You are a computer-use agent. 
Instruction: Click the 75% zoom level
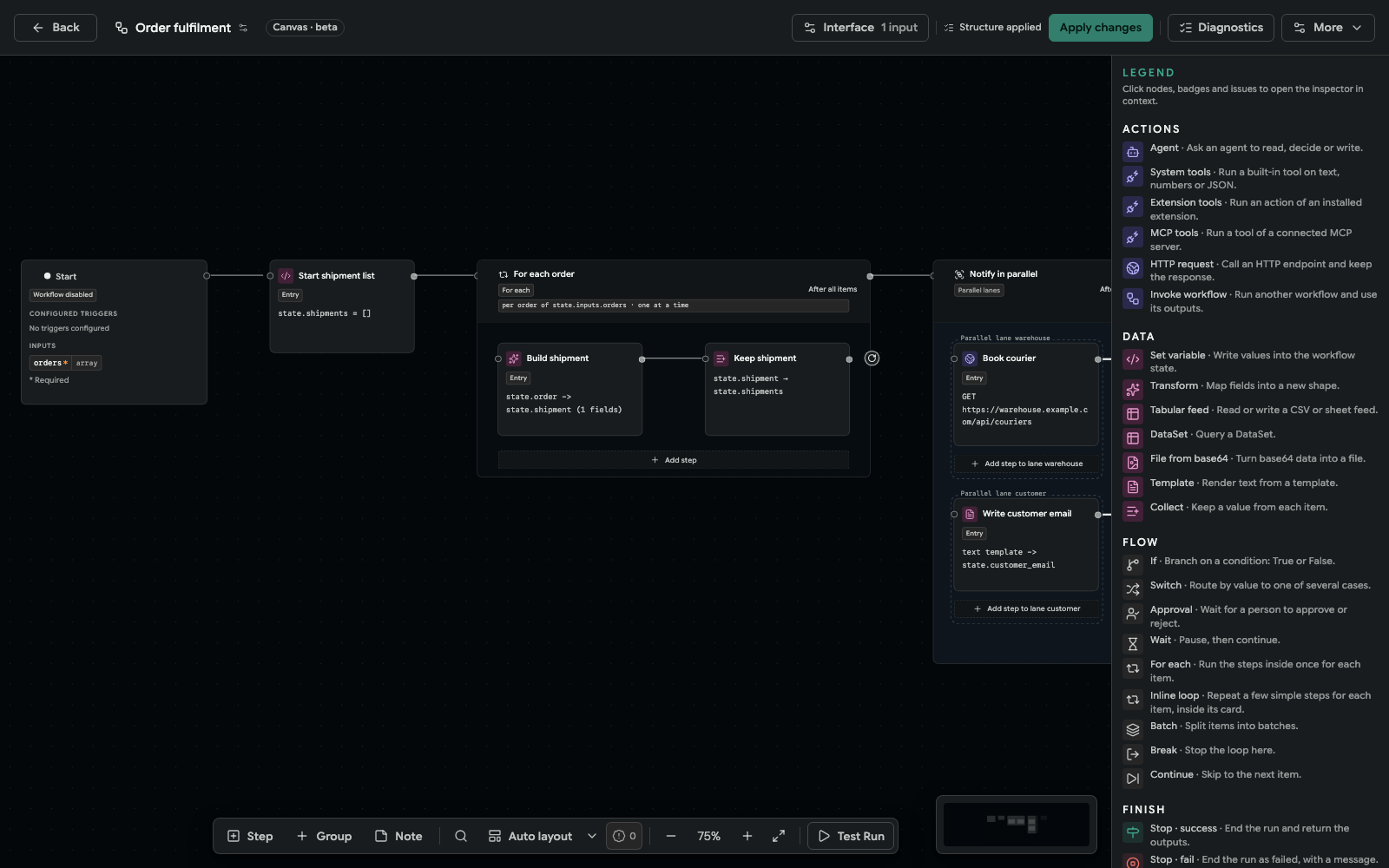coord(709,836)
